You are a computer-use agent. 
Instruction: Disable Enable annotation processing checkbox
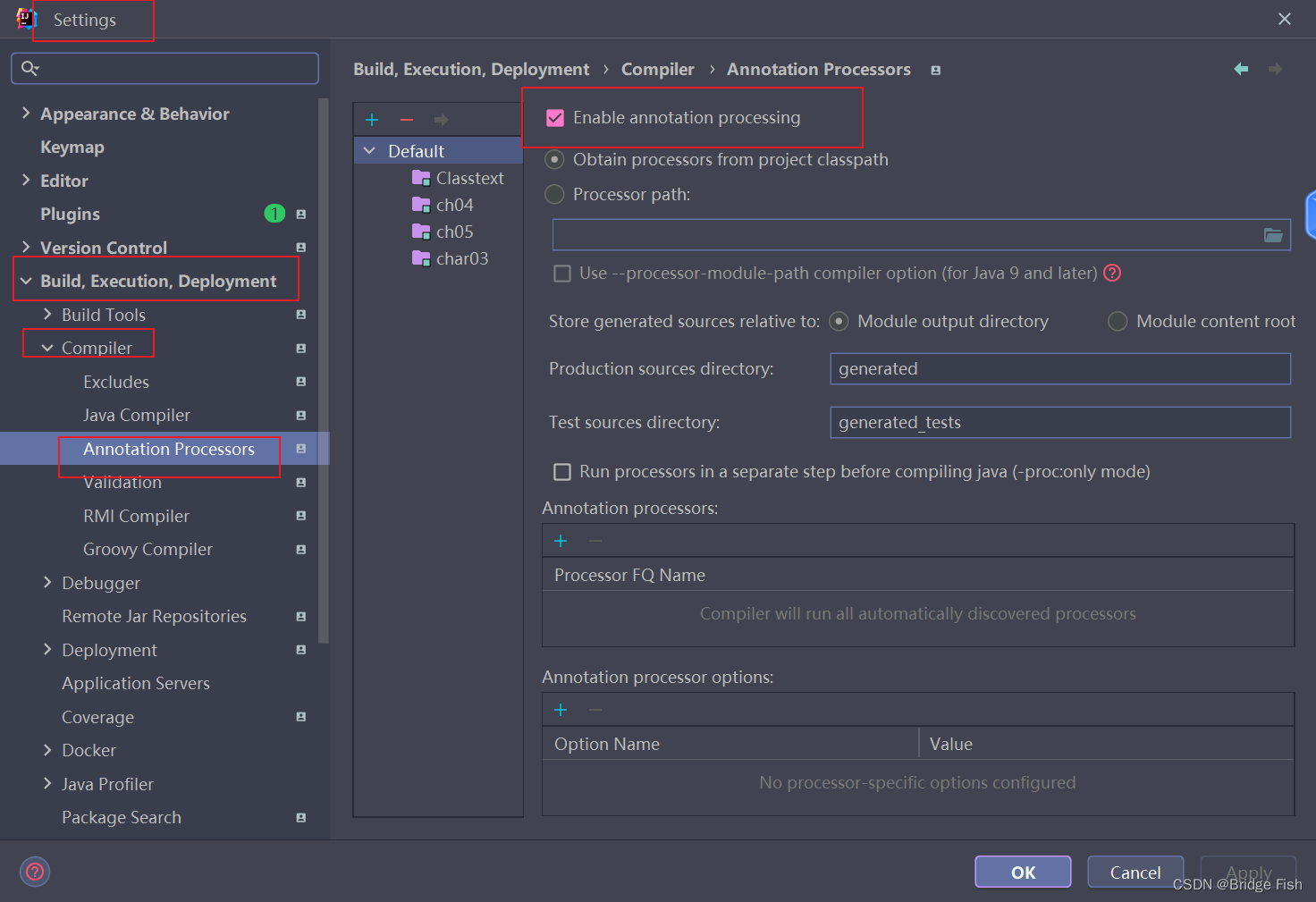[555, 117]
